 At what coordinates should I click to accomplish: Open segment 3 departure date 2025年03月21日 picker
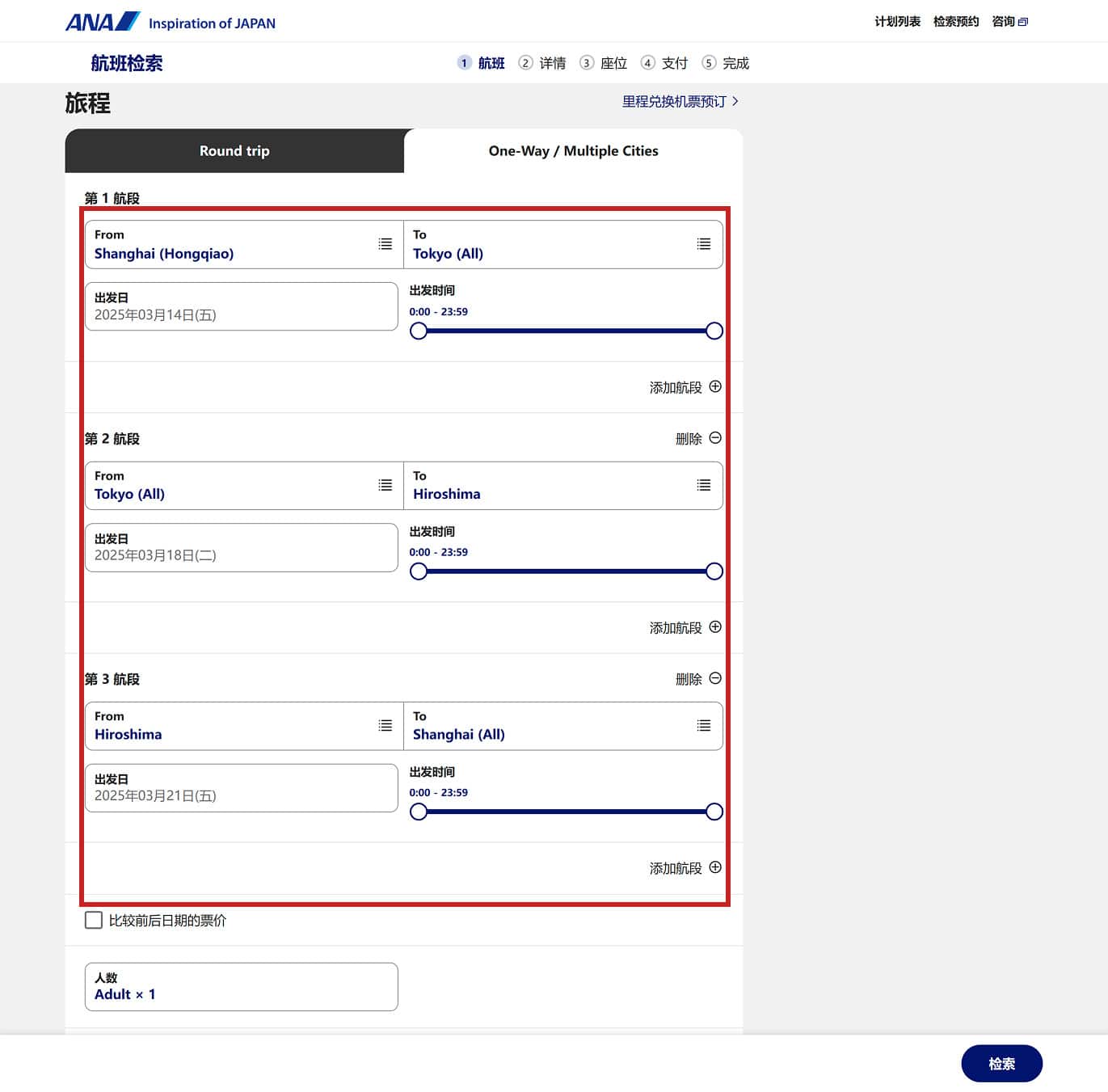pos(241,788)
